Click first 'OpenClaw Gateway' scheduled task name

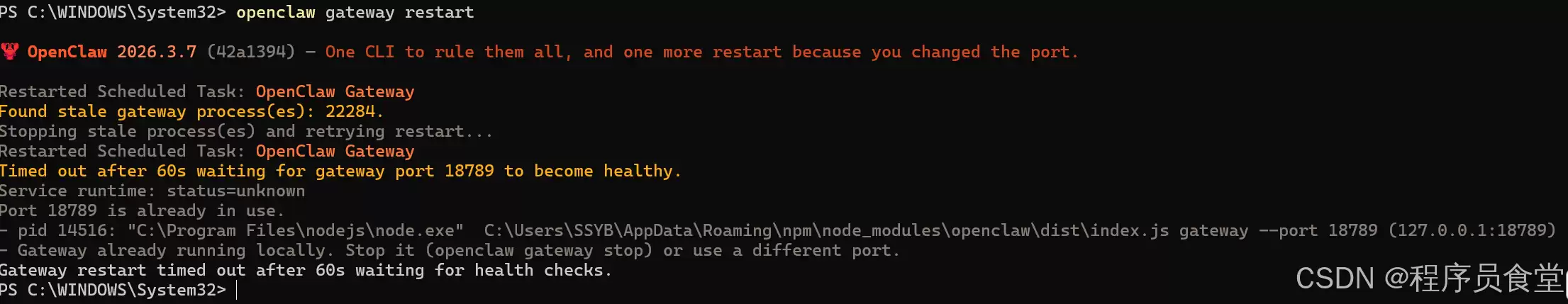point(335,91)
